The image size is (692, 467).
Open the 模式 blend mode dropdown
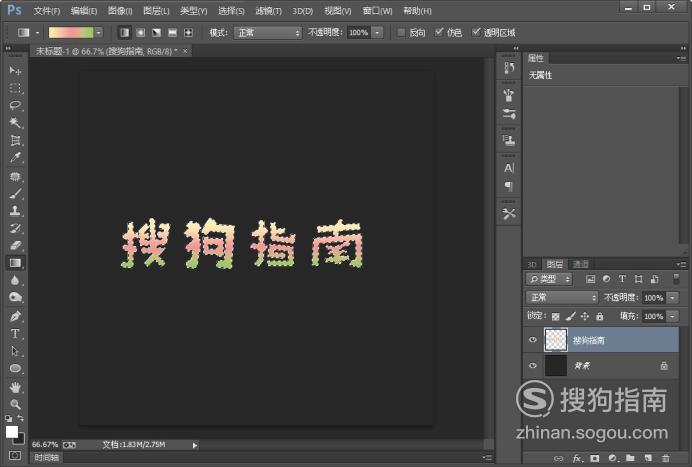[x=268, y=33]
